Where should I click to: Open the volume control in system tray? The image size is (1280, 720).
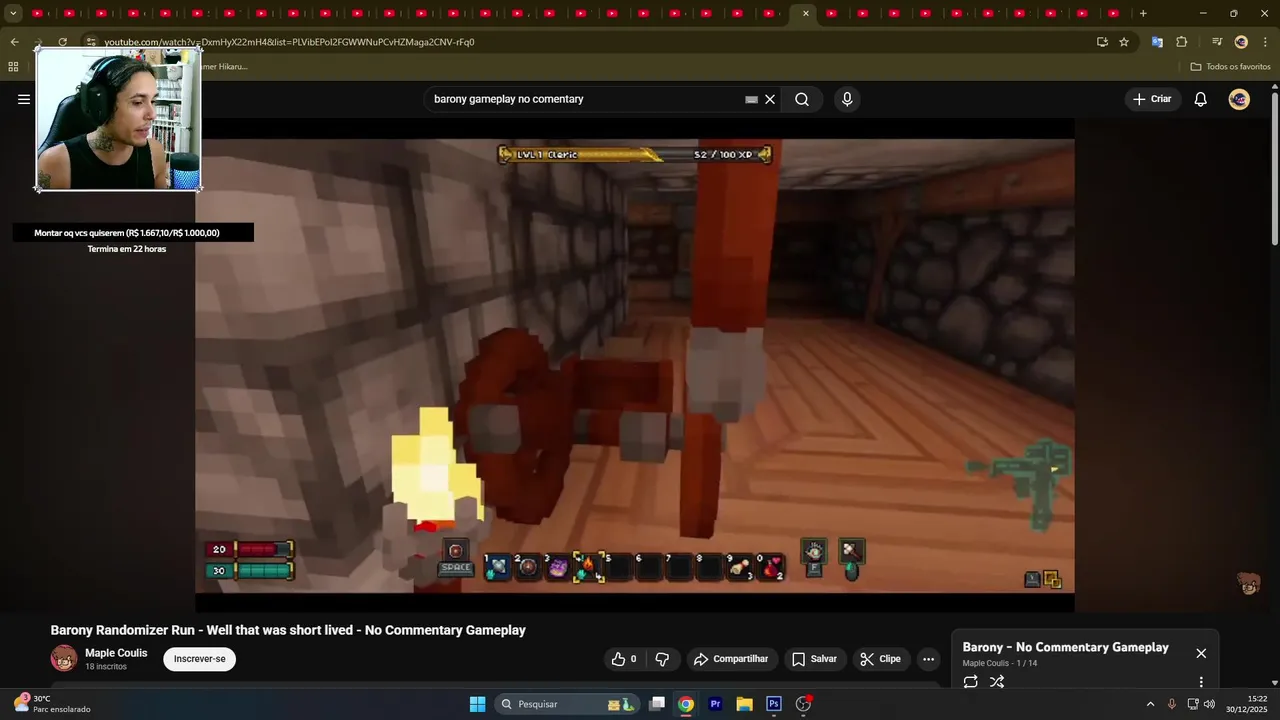(1210, 704)
